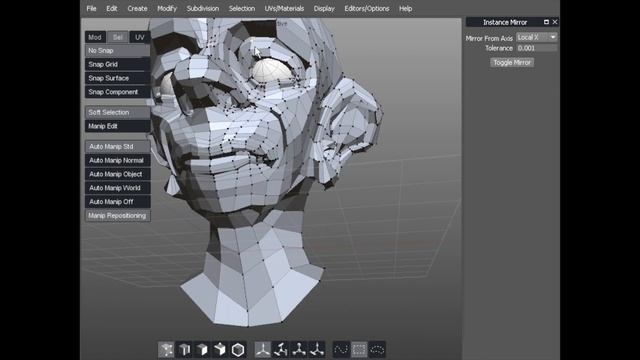Enable Snap Surface
640x360 pixels.
coord(118,78)
